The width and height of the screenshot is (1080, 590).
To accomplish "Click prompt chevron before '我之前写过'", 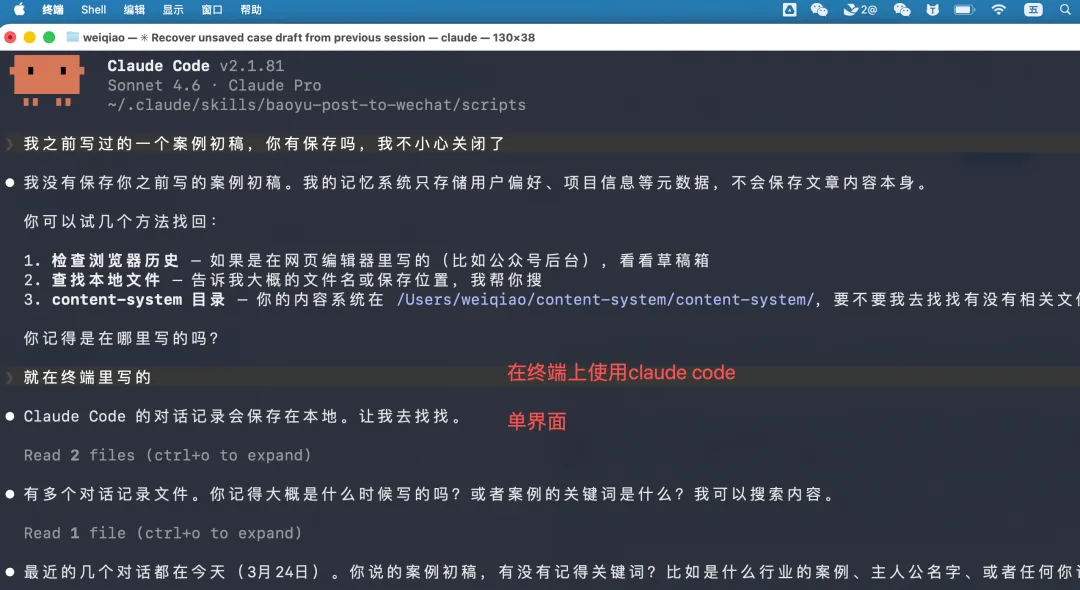I will [10, 144].
